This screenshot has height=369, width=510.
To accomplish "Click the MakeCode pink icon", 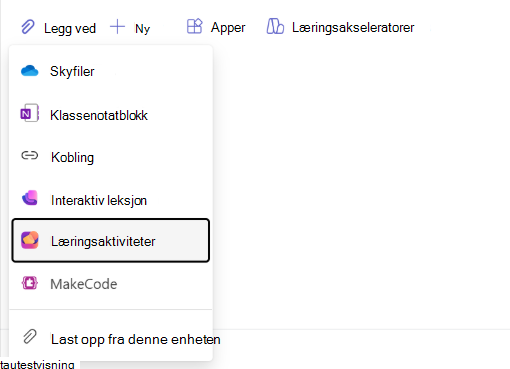I will (30, 283).
